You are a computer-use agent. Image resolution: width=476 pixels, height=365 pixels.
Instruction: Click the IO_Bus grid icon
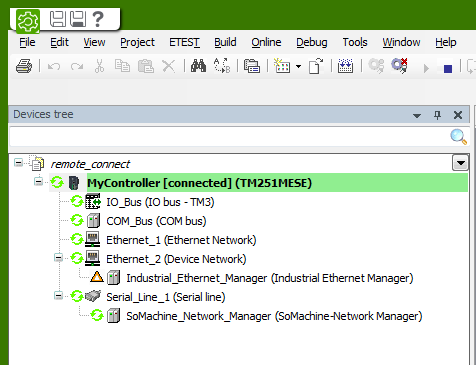(93, 201)
